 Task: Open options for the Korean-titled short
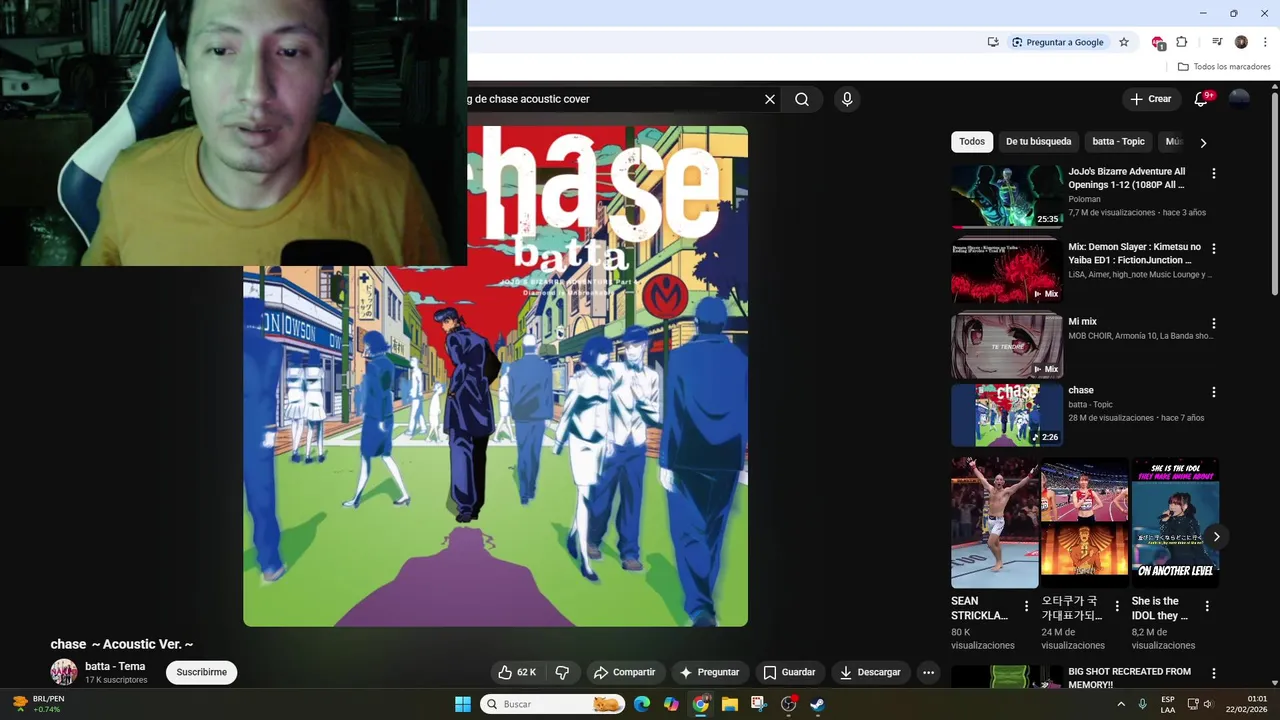[x=1117, y=606]
